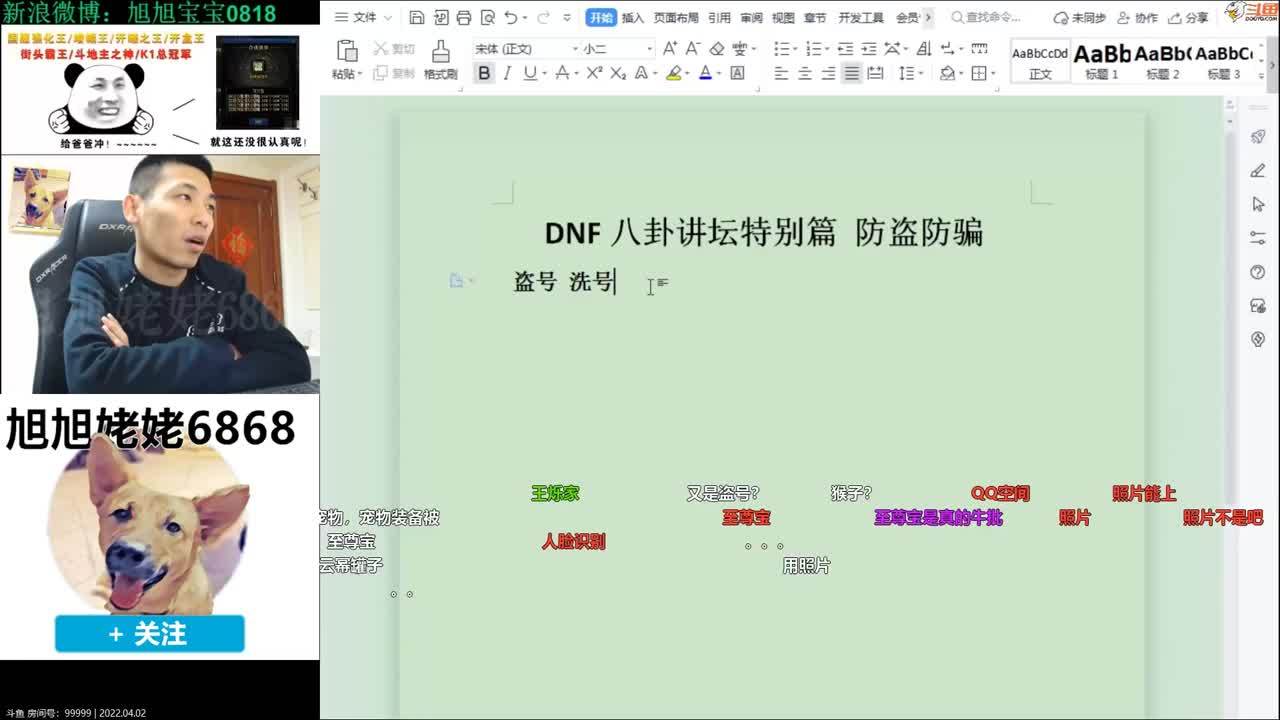Switch to the 插入 ribbon tab

[632, 18]
